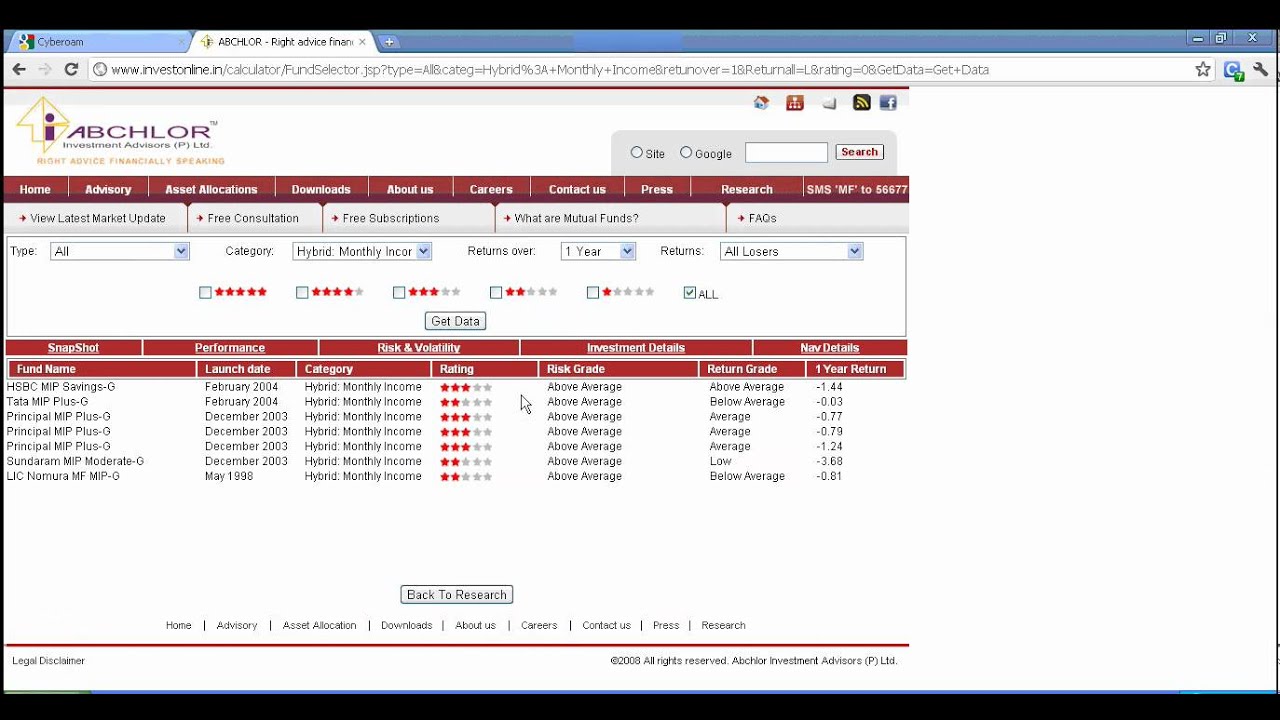Switch to the SnapShot tab
Image resolution: width=1280 pixels, height=720 pixels.
point(73,348)
